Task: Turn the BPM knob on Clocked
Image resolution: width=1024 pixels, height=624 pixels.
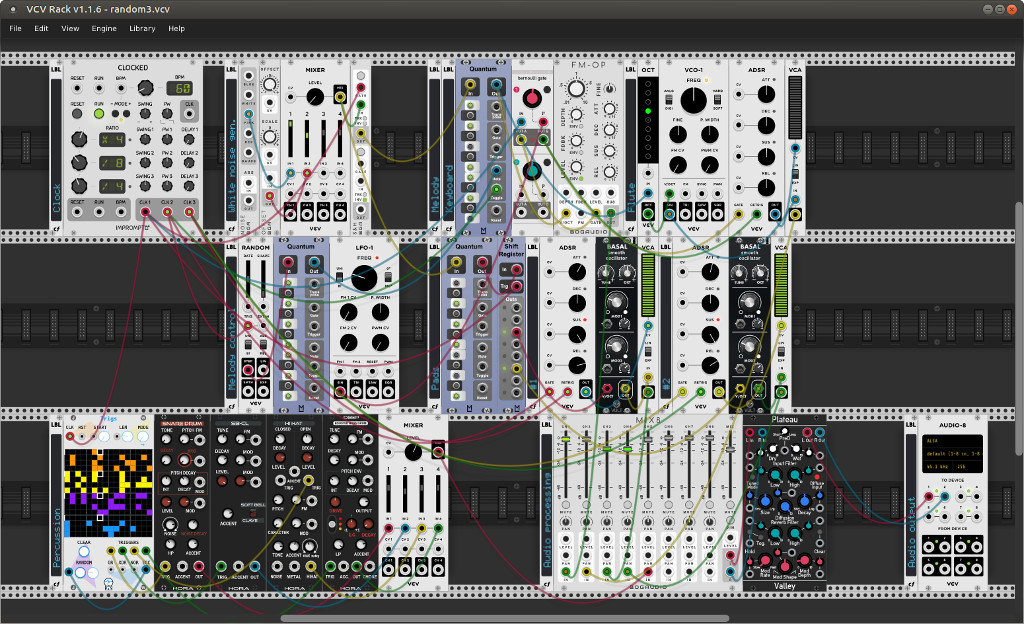Action: 145,87
